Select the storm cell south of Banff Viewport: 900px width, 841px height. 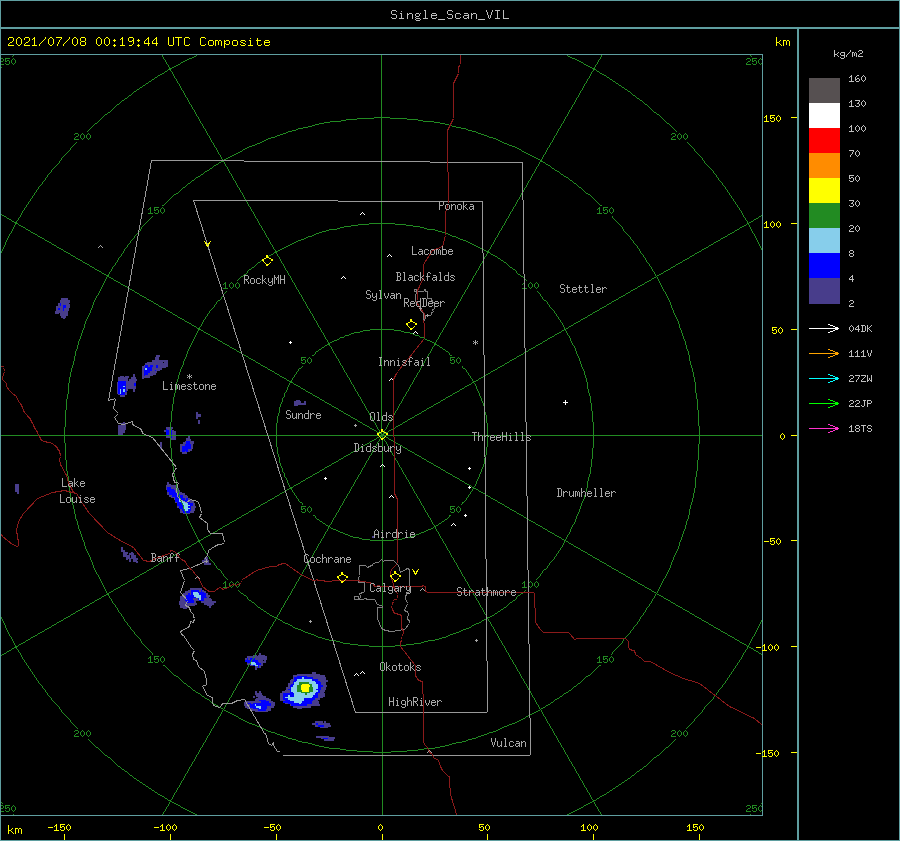(x=197, y=598)
